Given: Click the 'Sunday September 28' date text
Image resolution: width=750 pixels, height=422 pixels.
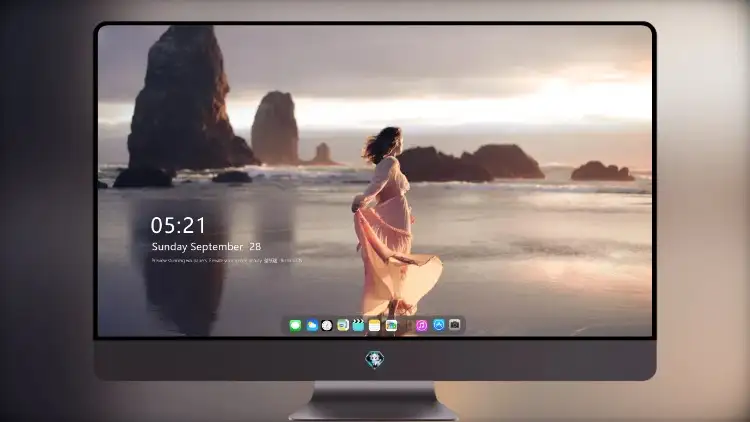Looking at the screenshot, I should point(206,247).
